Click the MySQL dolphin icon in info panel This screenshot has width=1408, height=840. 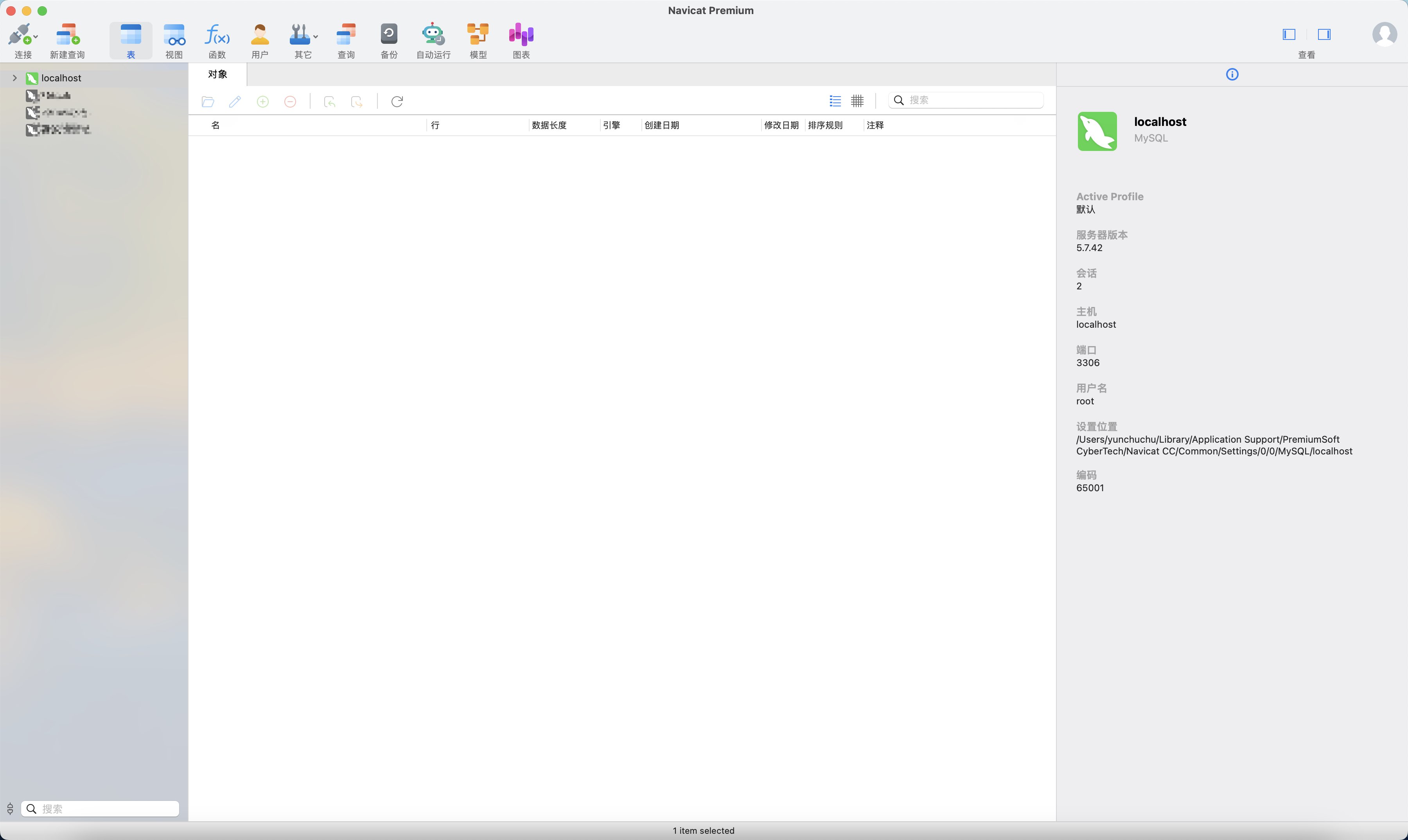[1097, 131]
